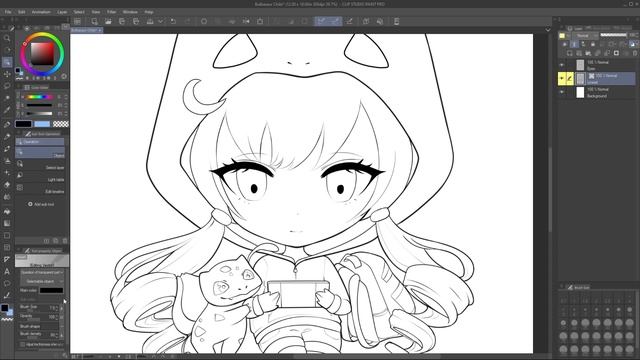The image size is (640, 360).
Task: Select the Ruler tool
Action: (x=7, y=259)
